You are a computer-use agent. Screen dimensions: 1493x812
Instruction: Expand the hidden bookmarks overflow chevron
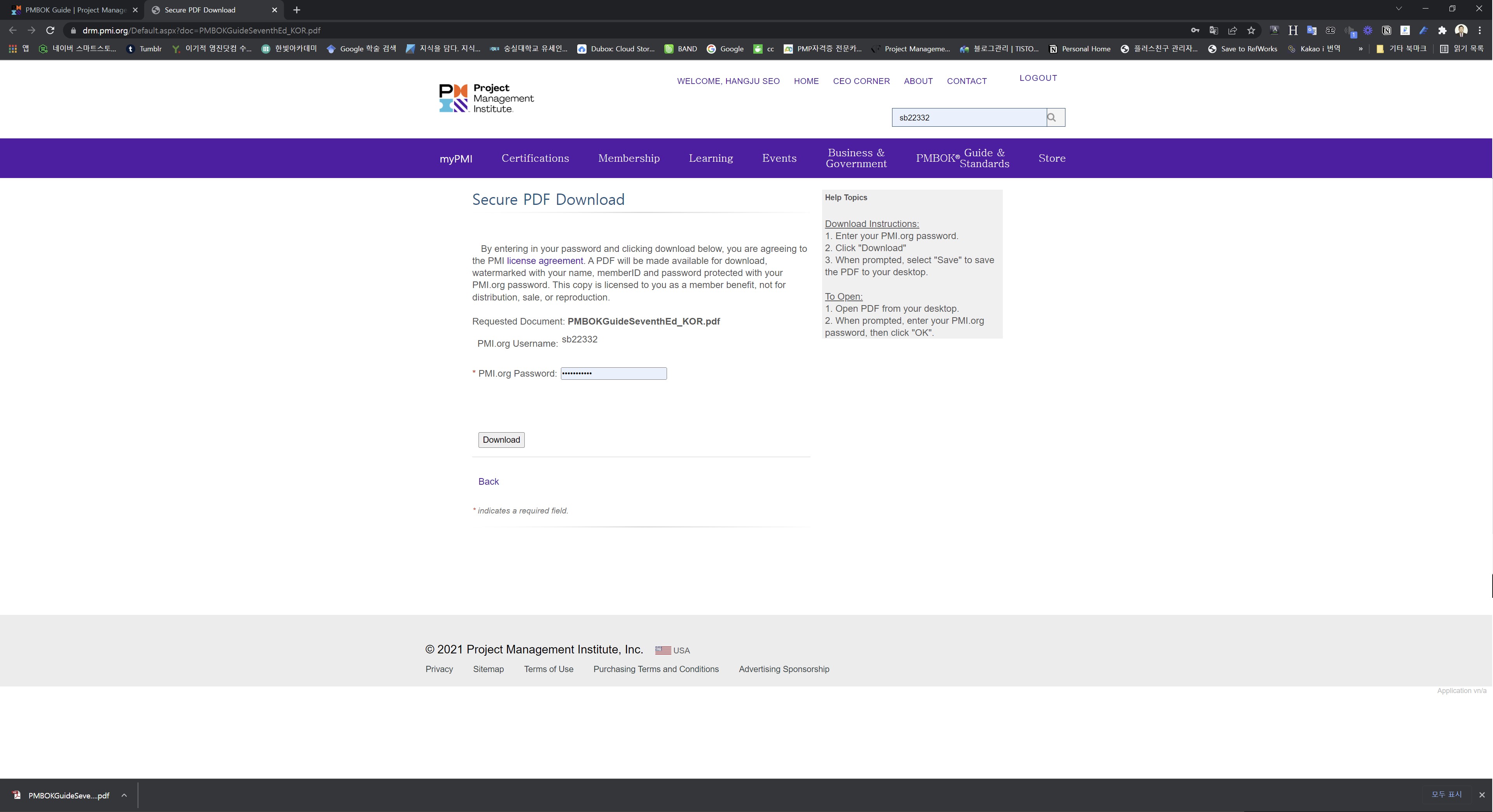point(1360,49)
